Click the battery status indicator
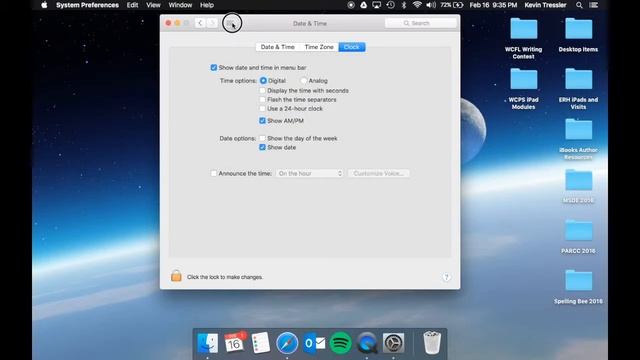 tap(452, 5)
